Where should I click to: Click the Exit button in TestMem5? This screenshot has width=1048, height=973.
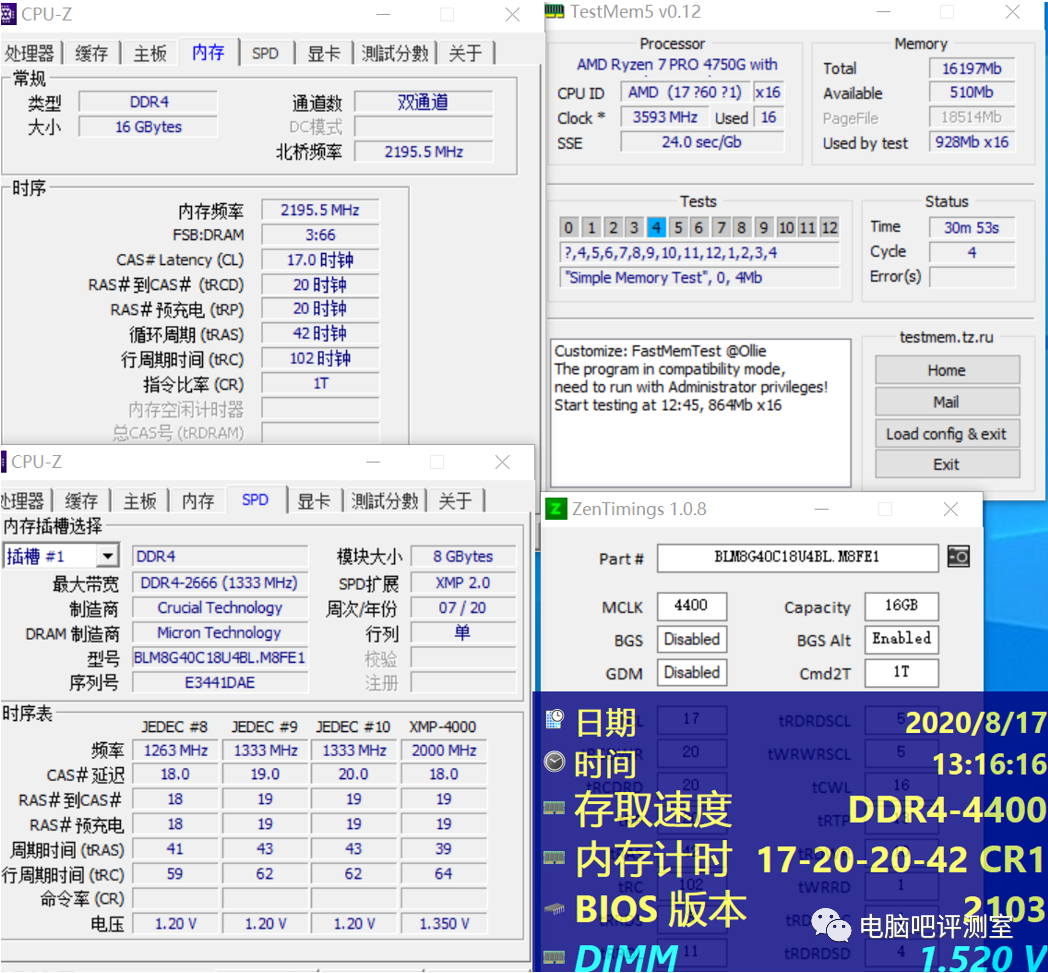[x=946, y=464]
